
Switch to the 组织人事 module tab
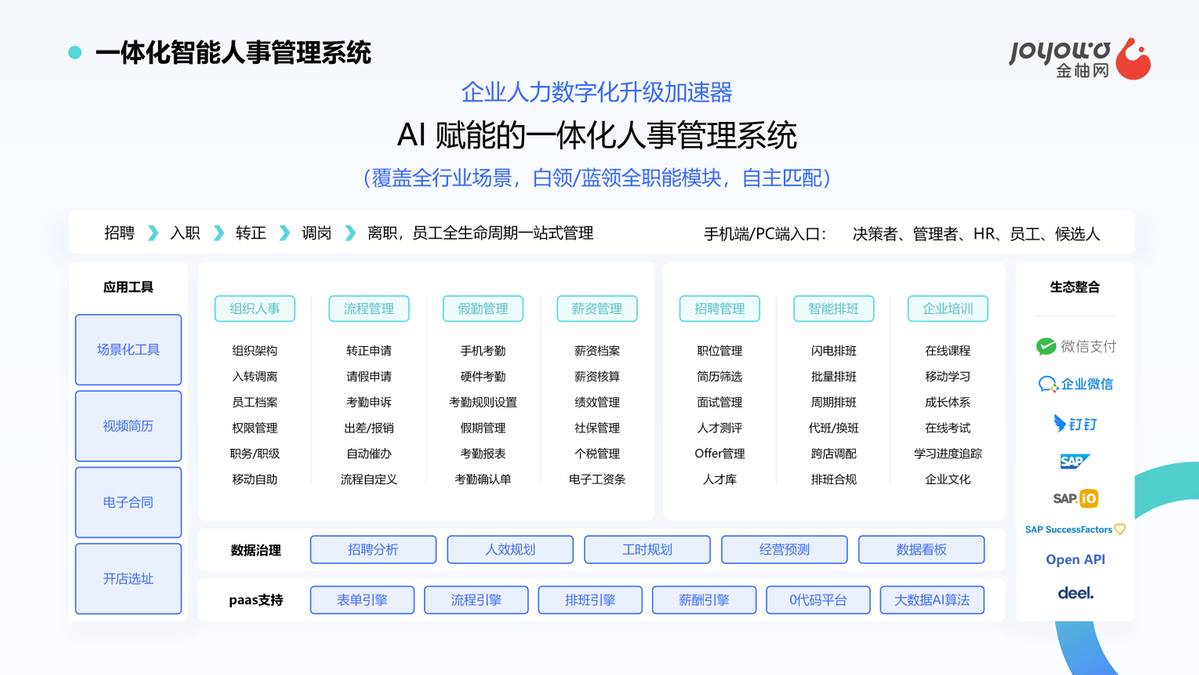(255, 309)
